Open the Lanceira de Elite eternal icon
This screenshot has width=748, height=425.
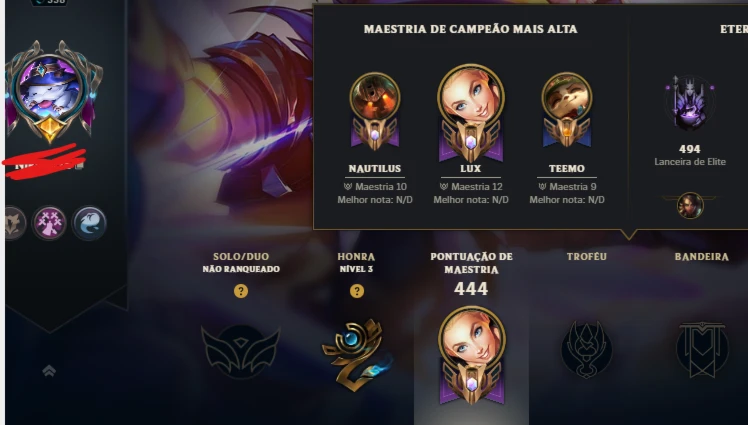[x=690, y=104]
